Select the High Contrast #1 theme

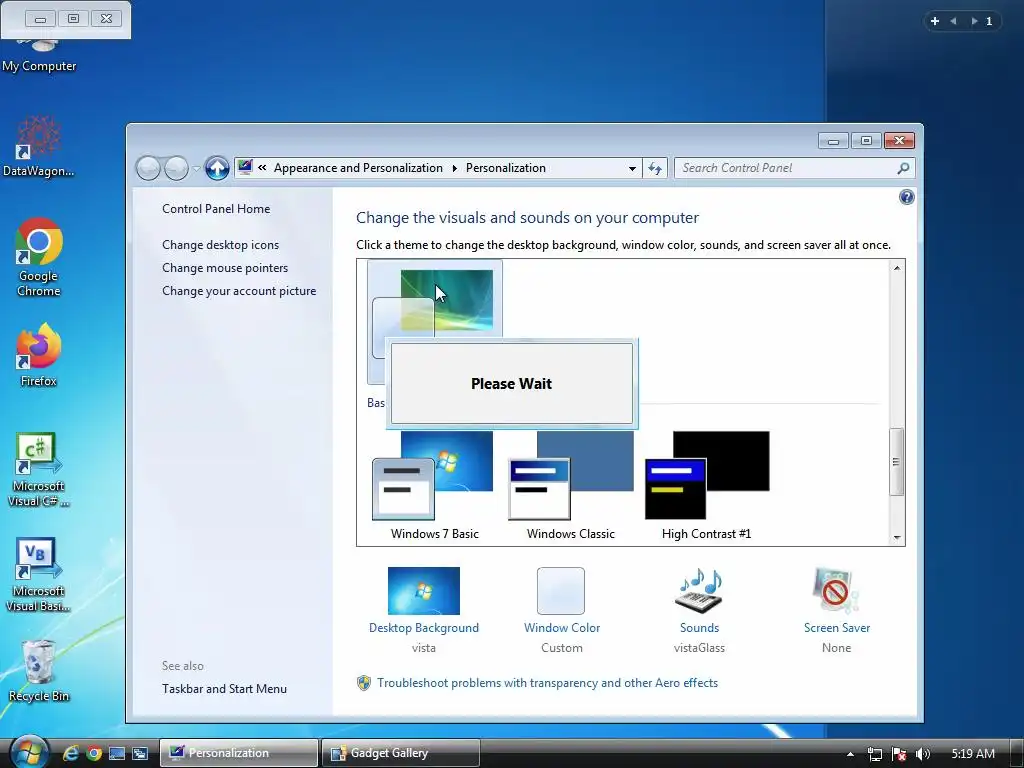(x=707, y=486)
